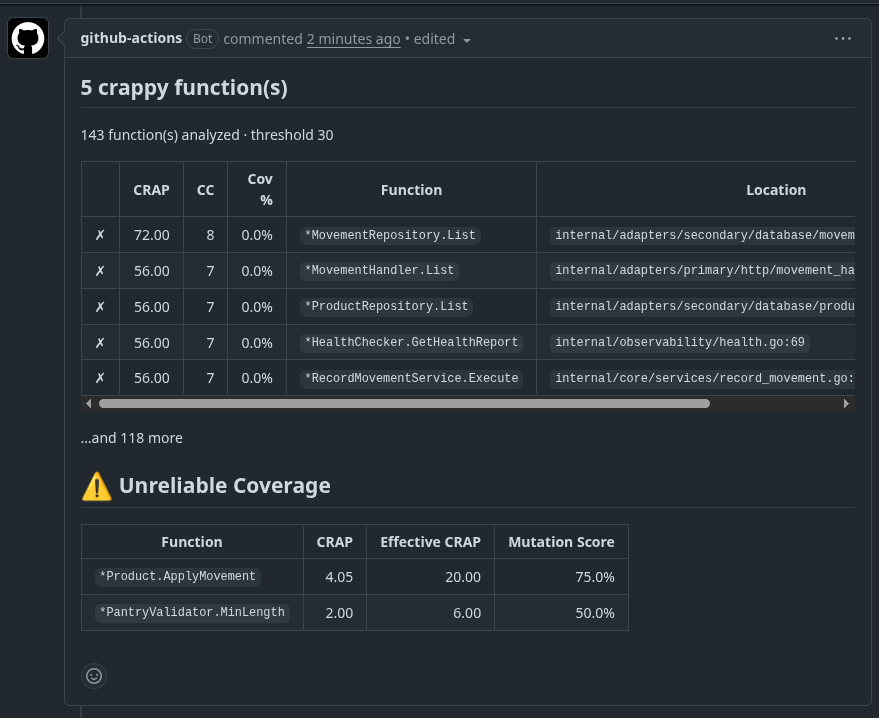
Task: Click the horizontal scrollbar thumb
Action: pyautogui.click(x=404, y=404)
